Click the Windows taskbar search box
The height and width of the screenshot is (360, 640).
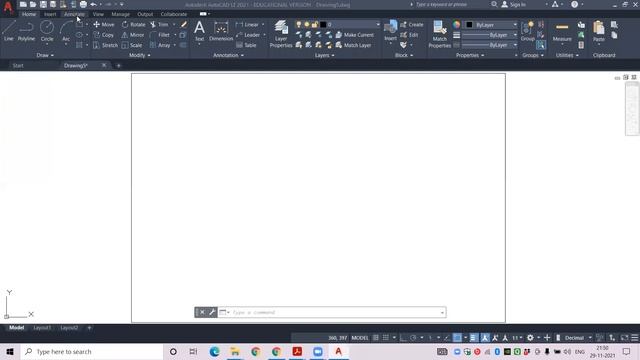point(92,352)
